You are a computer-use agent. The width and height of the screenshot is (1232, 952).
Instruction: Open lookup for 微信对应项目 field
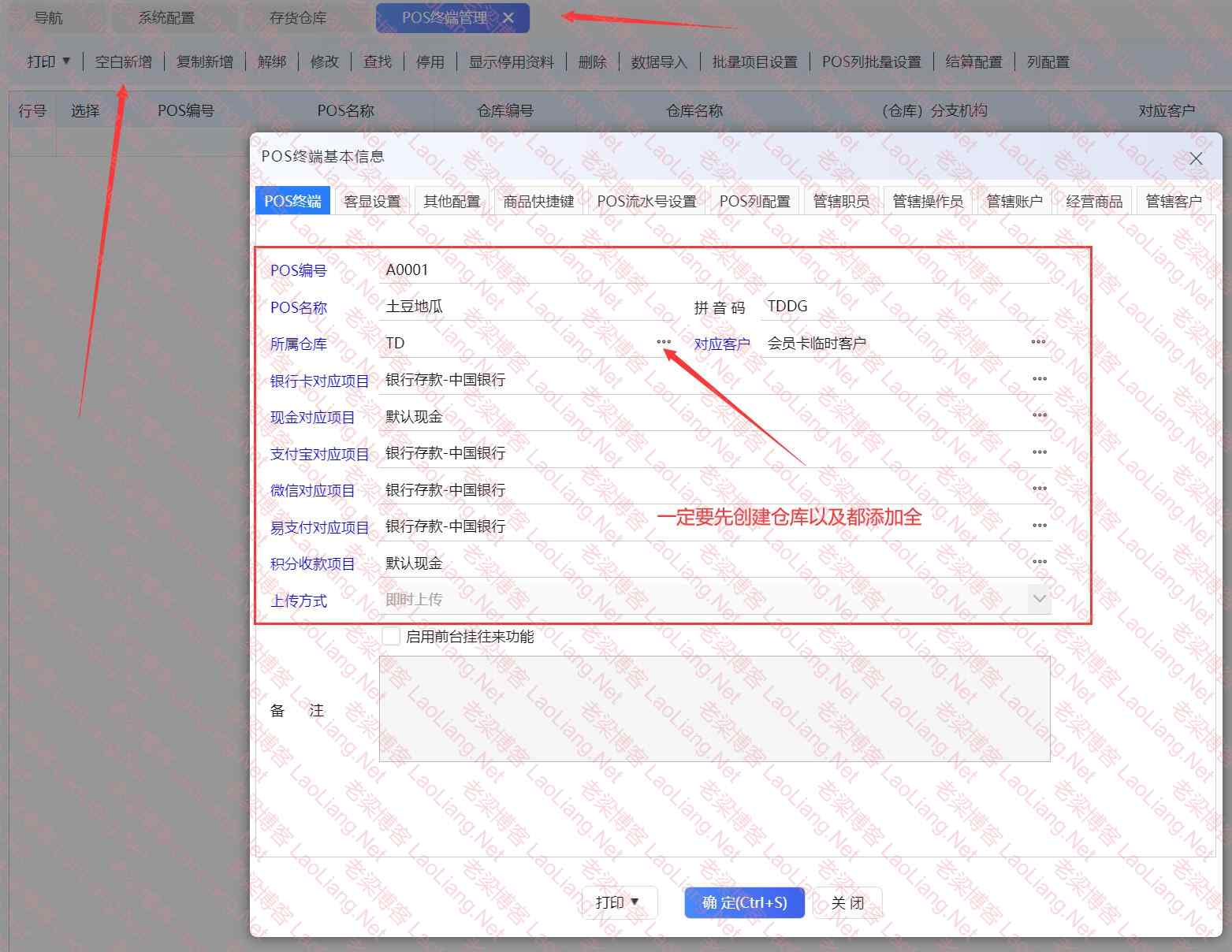point(1039,489)
